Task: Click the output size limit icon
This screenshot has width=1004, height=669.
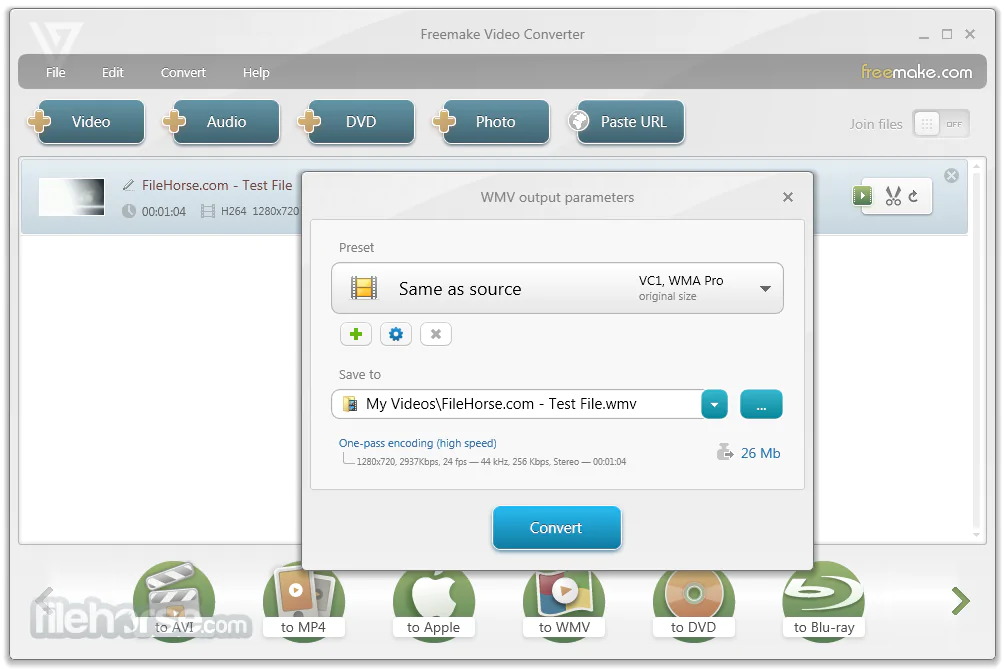Action: click(725, 452)
